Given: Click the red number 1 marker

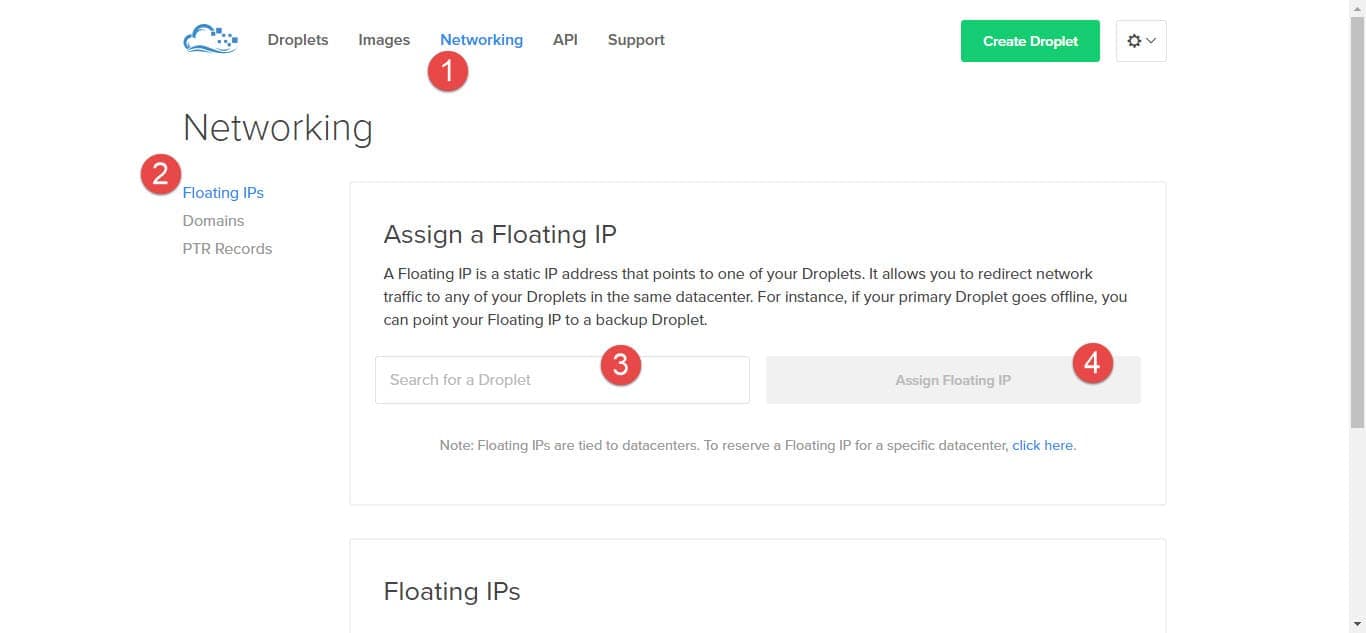Looking at the screenshot, I should pos(448,72).
